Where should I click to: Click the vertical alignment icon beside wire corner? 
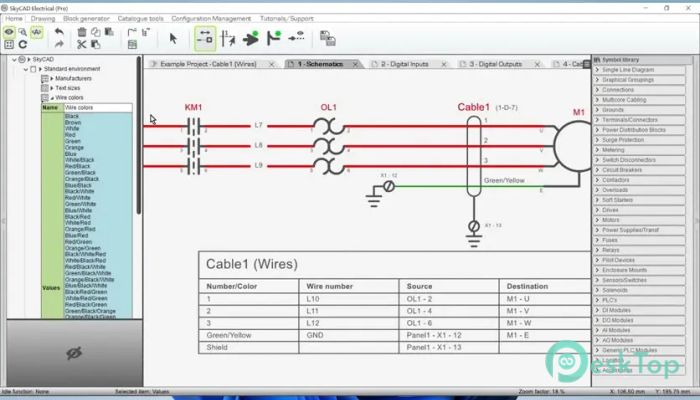point(146,32)
